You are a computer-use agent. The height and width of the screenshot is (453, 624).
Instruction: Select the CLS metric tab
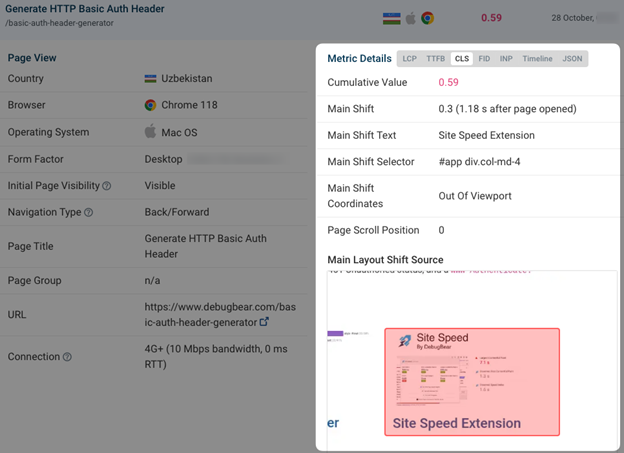462,59
